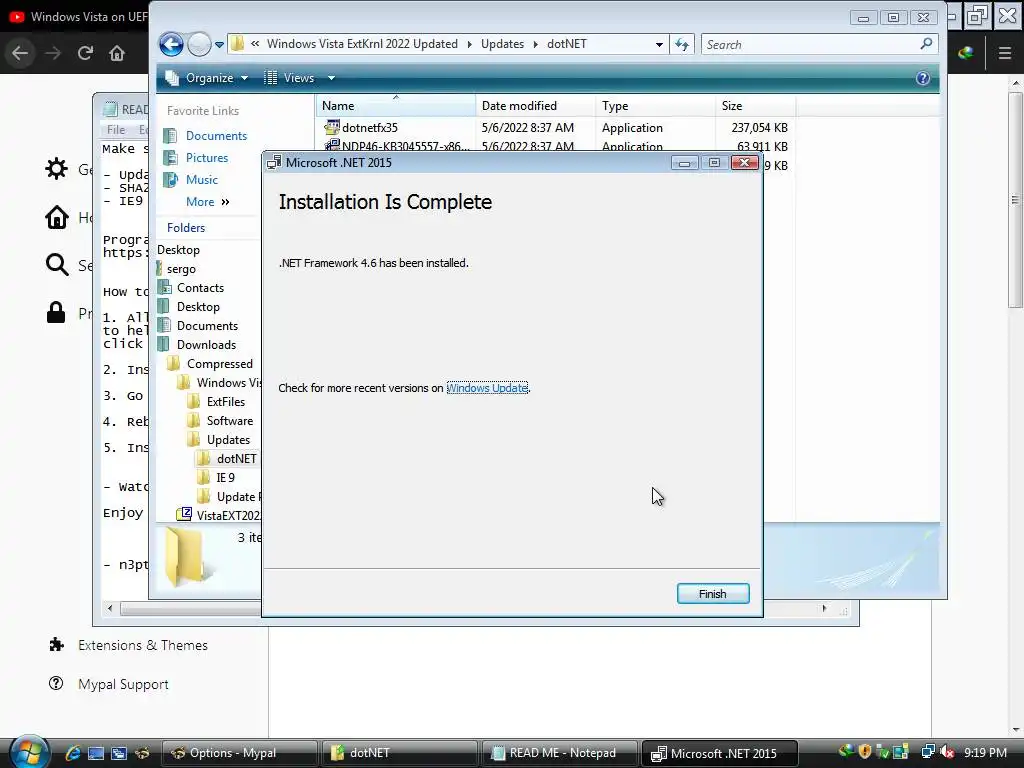The height and width of the screenshot is (768, 1024).
Task: Click the Windows Start orb
Action: pos(29,752)
